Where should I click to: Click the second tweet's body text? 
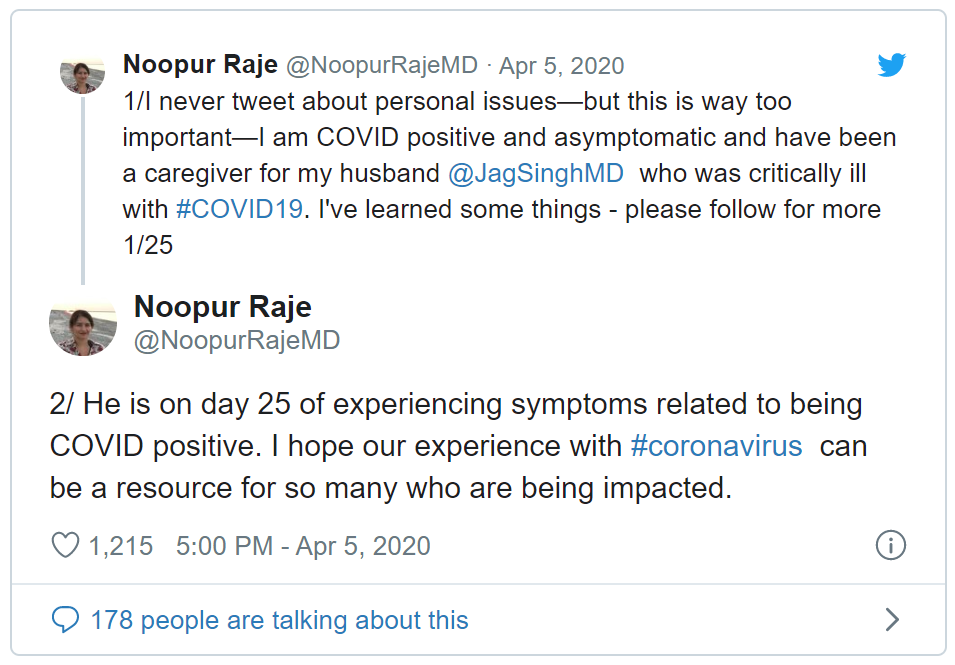coord(450,446)
